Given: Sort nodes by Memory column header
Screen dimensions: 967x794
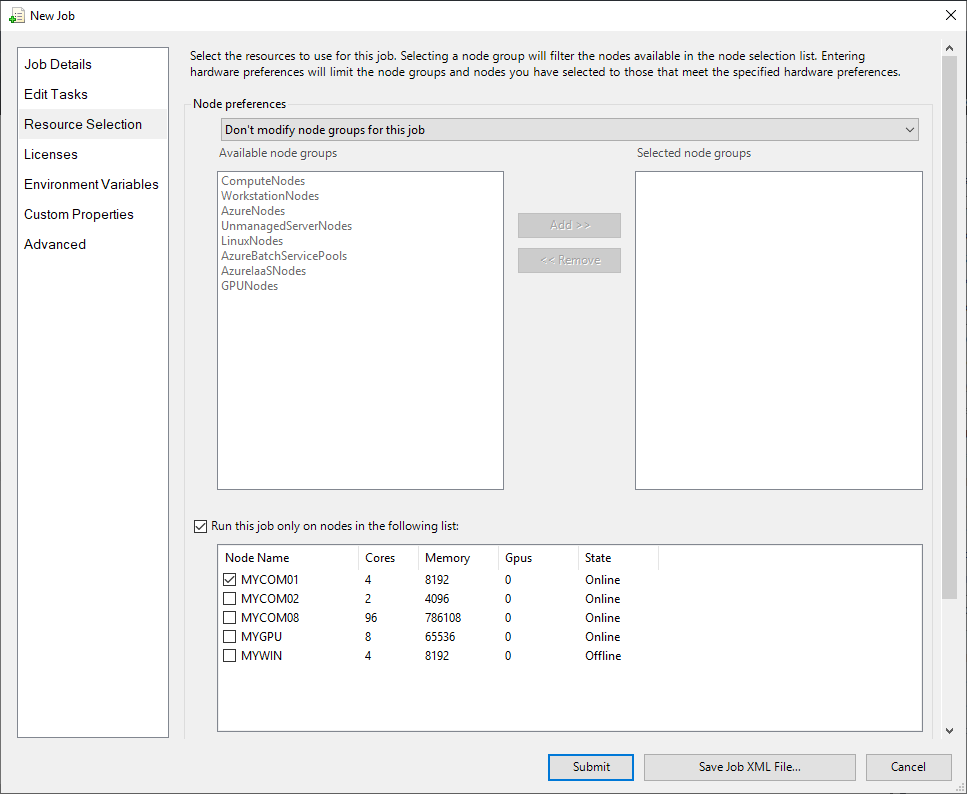Looking at the screenshot, I should [447, 558].
